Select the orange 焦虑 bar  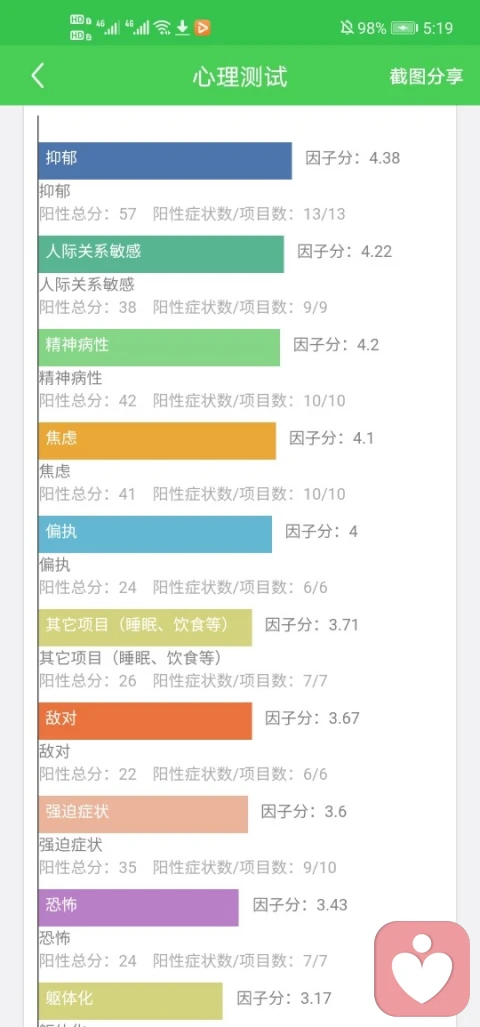click(157, 441)
